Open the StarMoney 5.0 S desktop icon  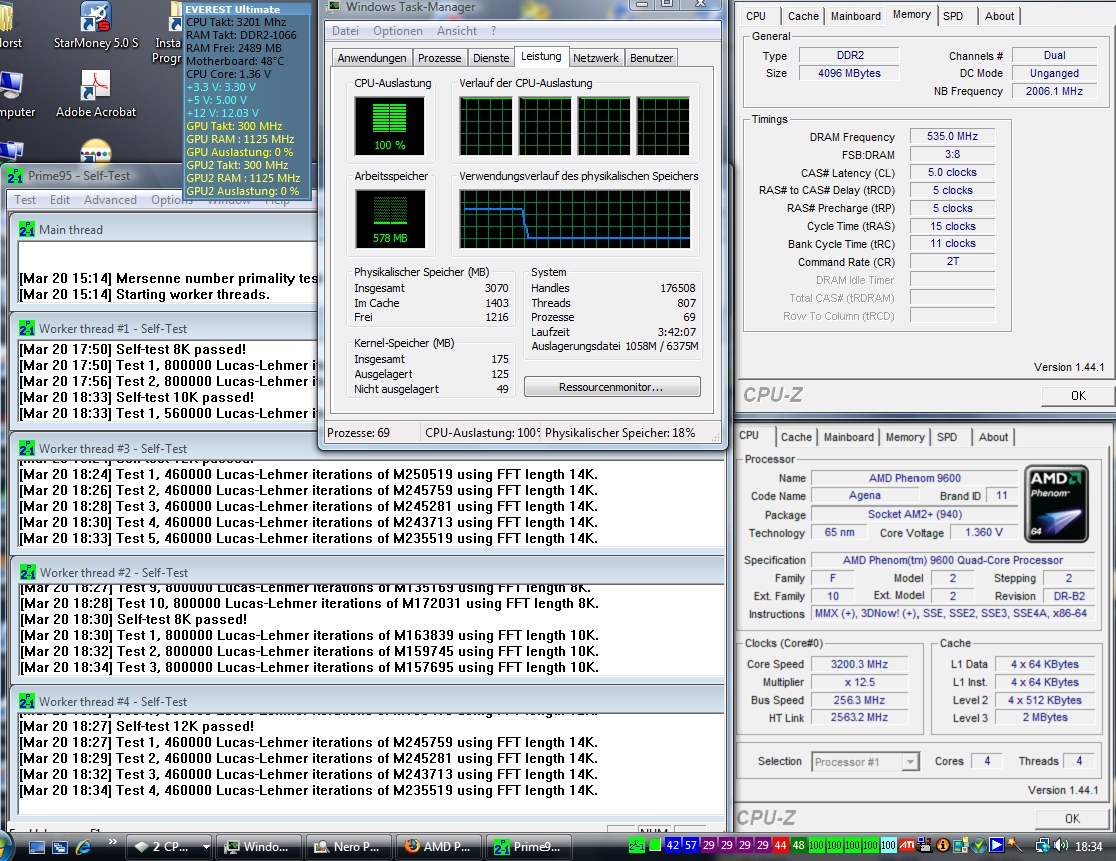[95, 26]
